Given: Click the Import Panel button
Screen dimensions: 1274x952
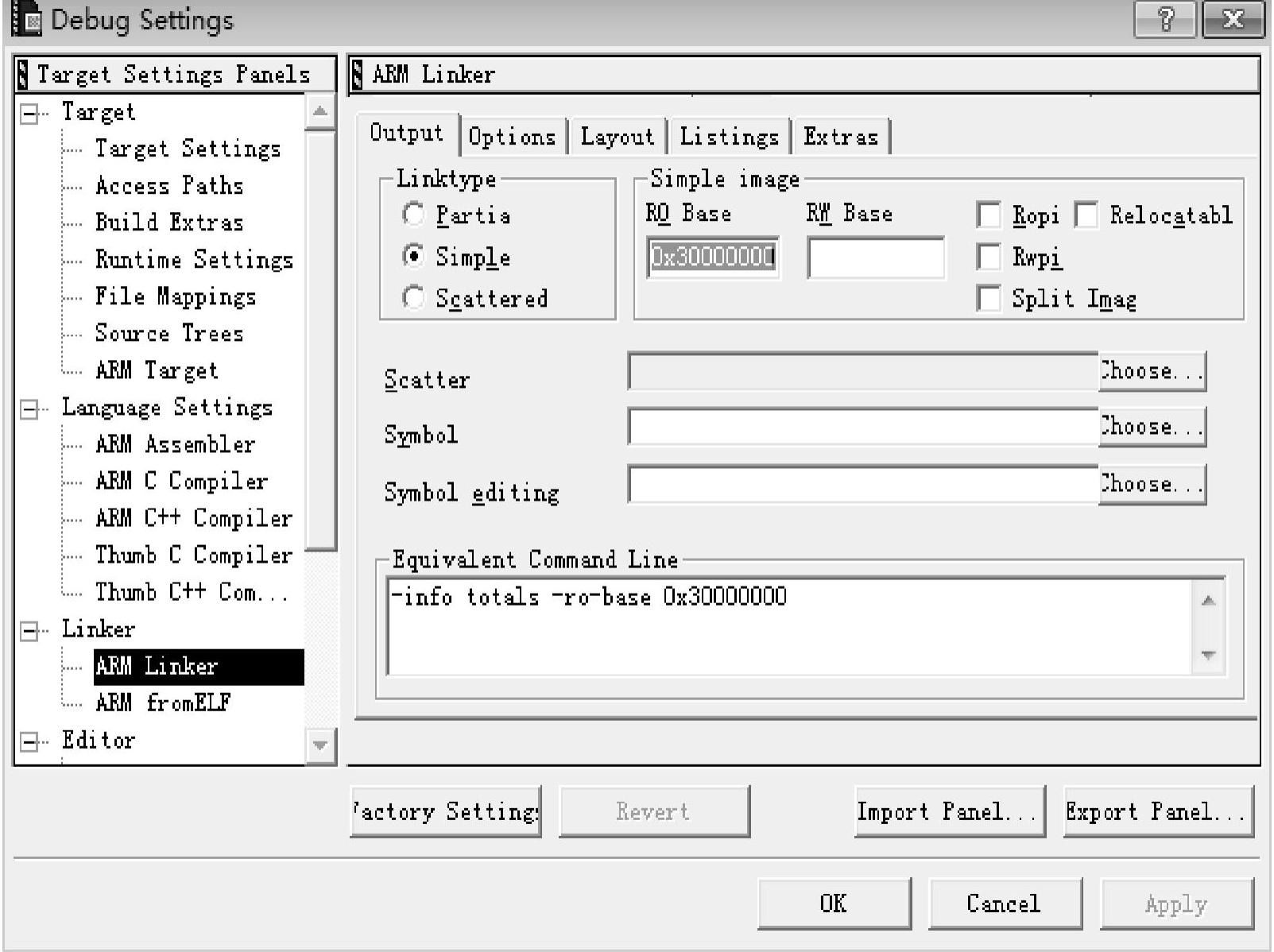Looking at the screenshot, I should (950, 811).
